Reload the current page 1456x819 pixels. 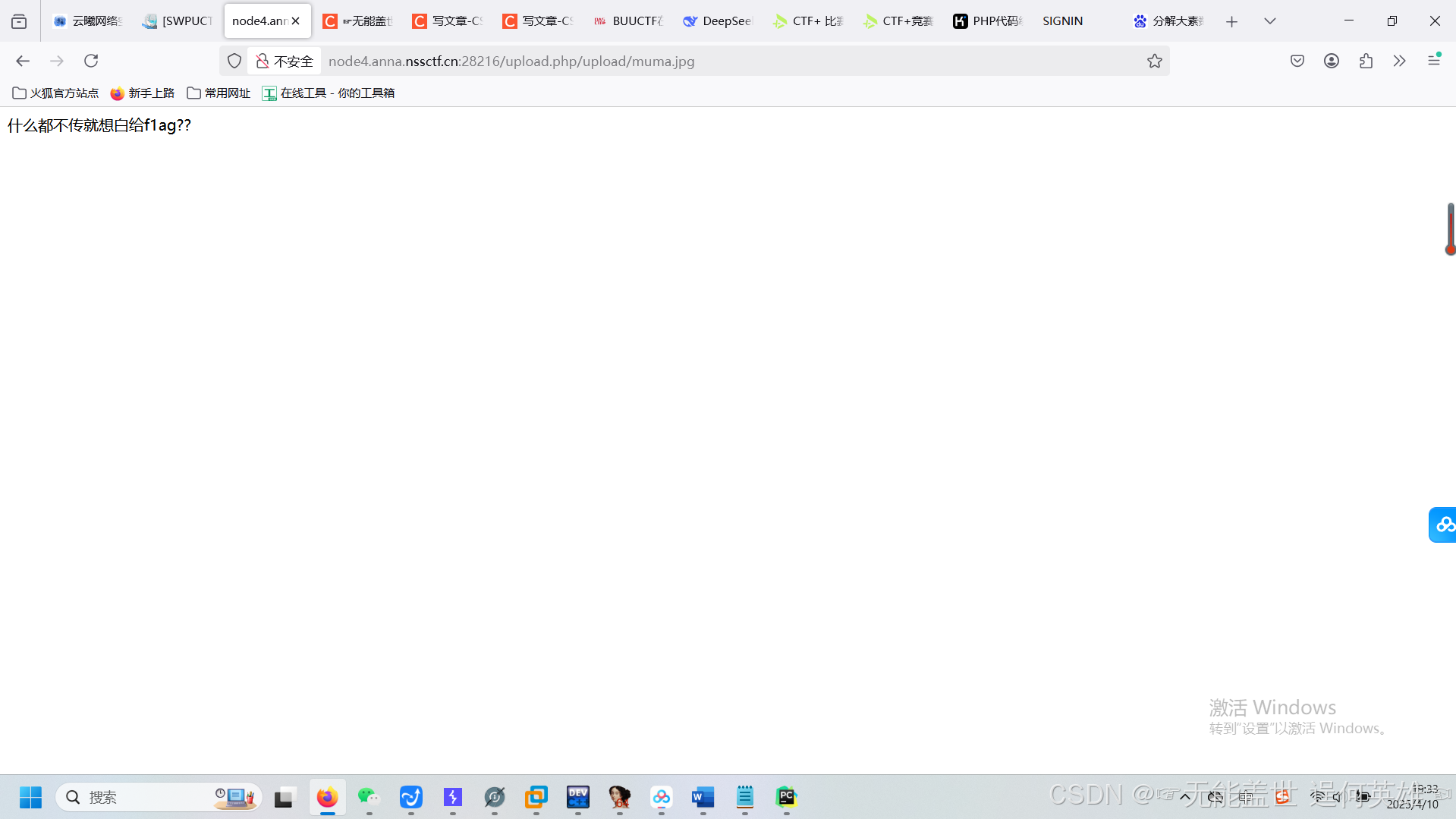click(x=91, y=61)
